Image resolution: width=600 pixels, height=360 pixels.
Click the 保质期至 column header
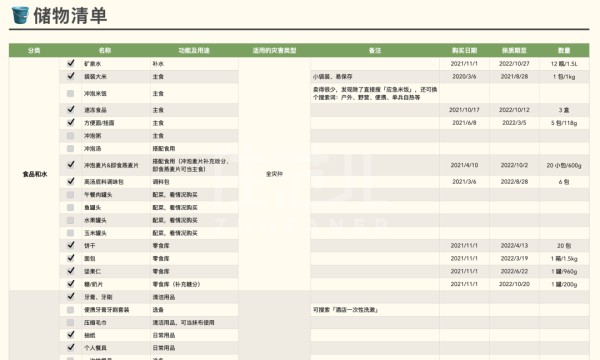click(x=514, y=50)
